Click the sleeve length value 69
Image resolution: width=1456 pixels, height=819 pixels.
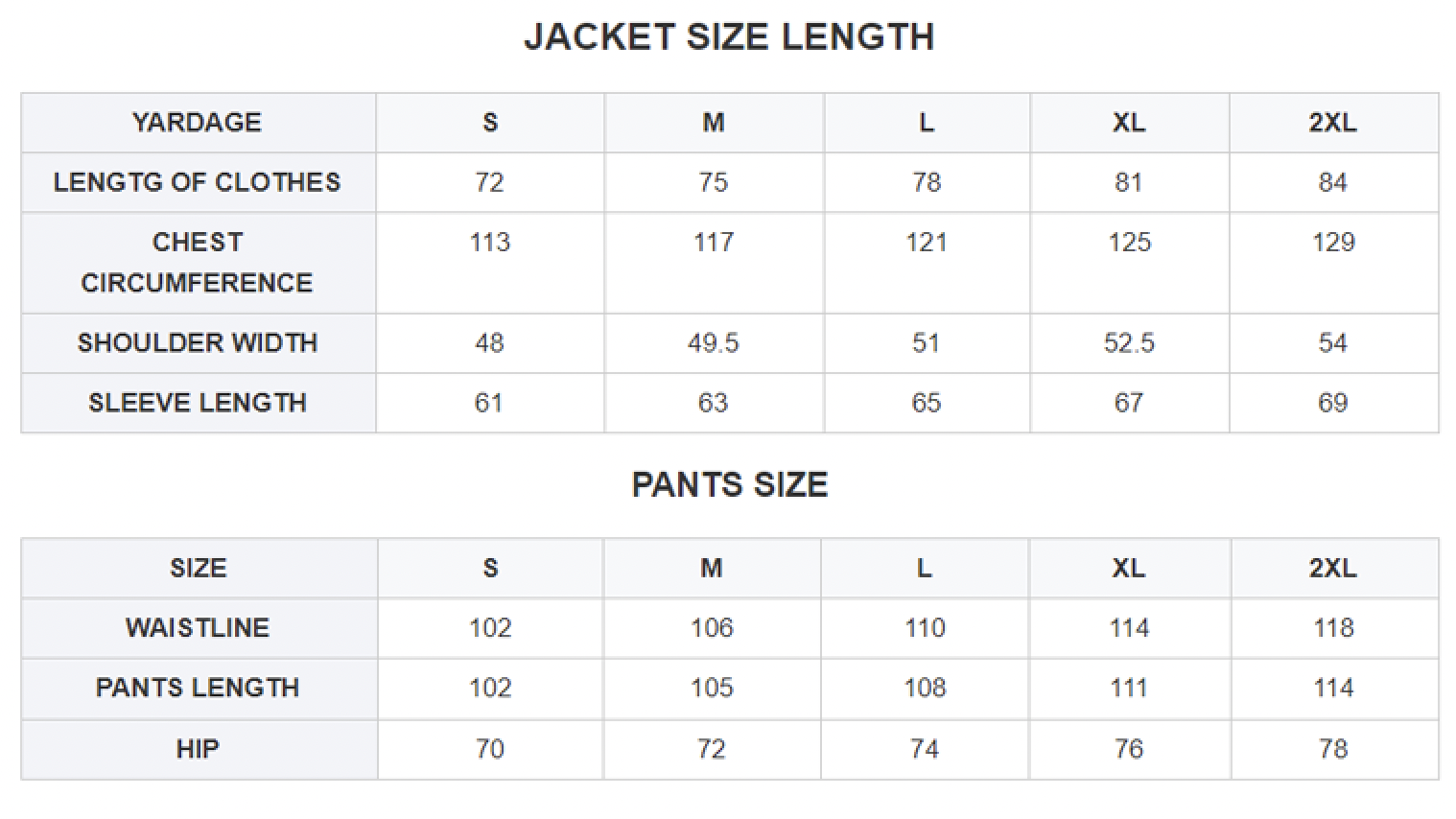point(1333,403)
